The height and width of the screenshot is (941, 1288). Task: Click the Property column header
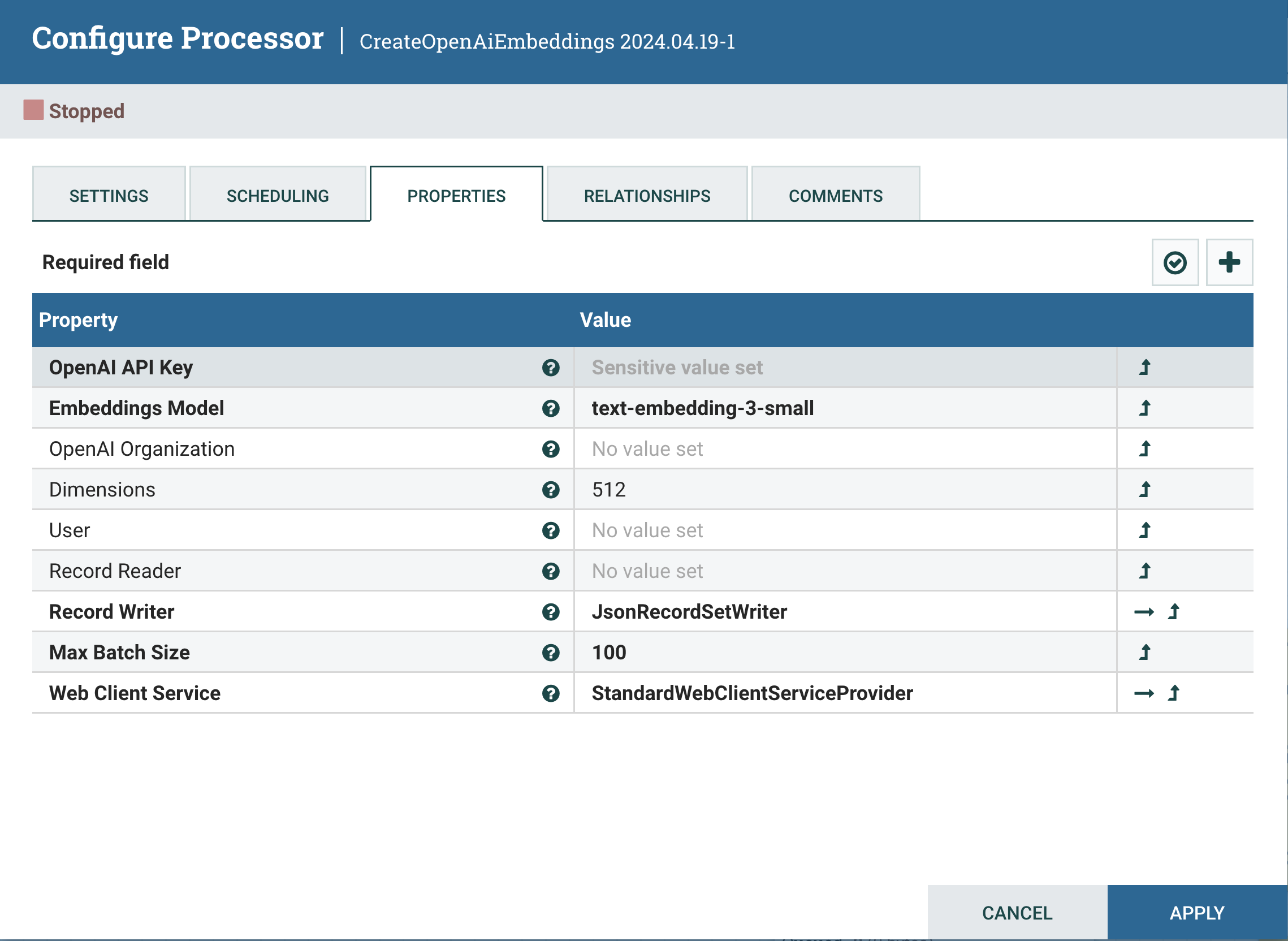click(x=78, y=320)
